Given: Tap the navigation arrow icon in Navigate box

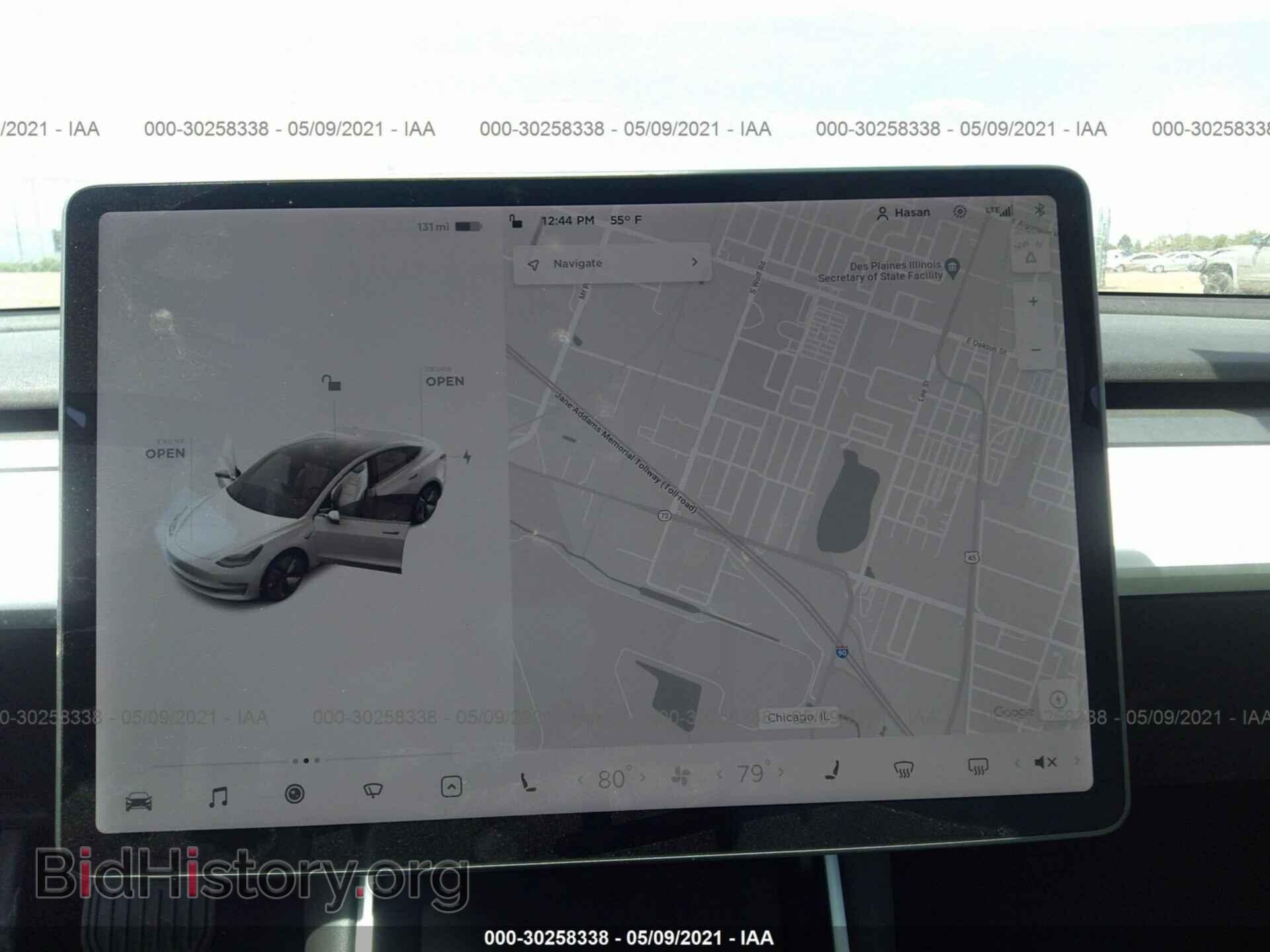Looking at the screenshot, I should (533, 264).
